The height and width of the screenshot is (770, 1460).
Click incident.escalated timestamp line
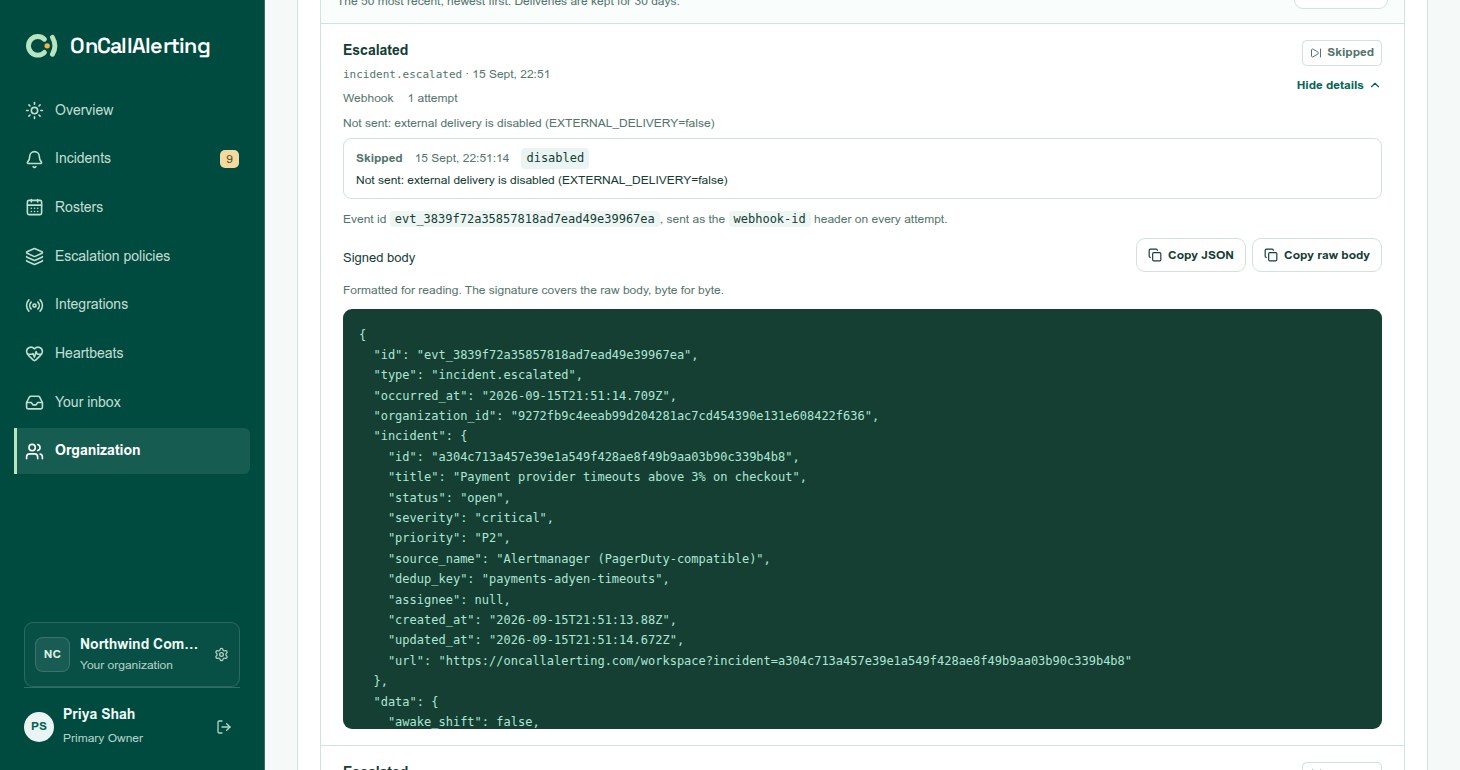click(446, 74)
